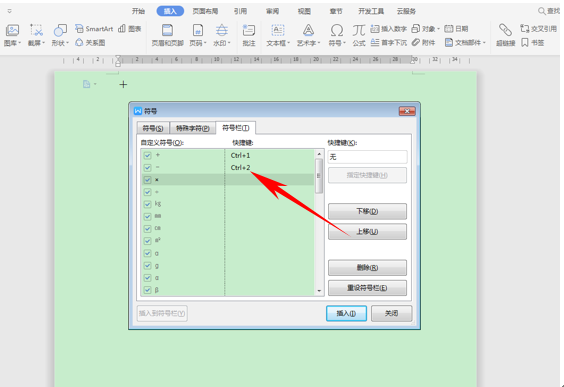Open the 云服务 cloud services tab
Image resolution: width=564 pixels, height=387 pixels.
(x=406, y=11)
